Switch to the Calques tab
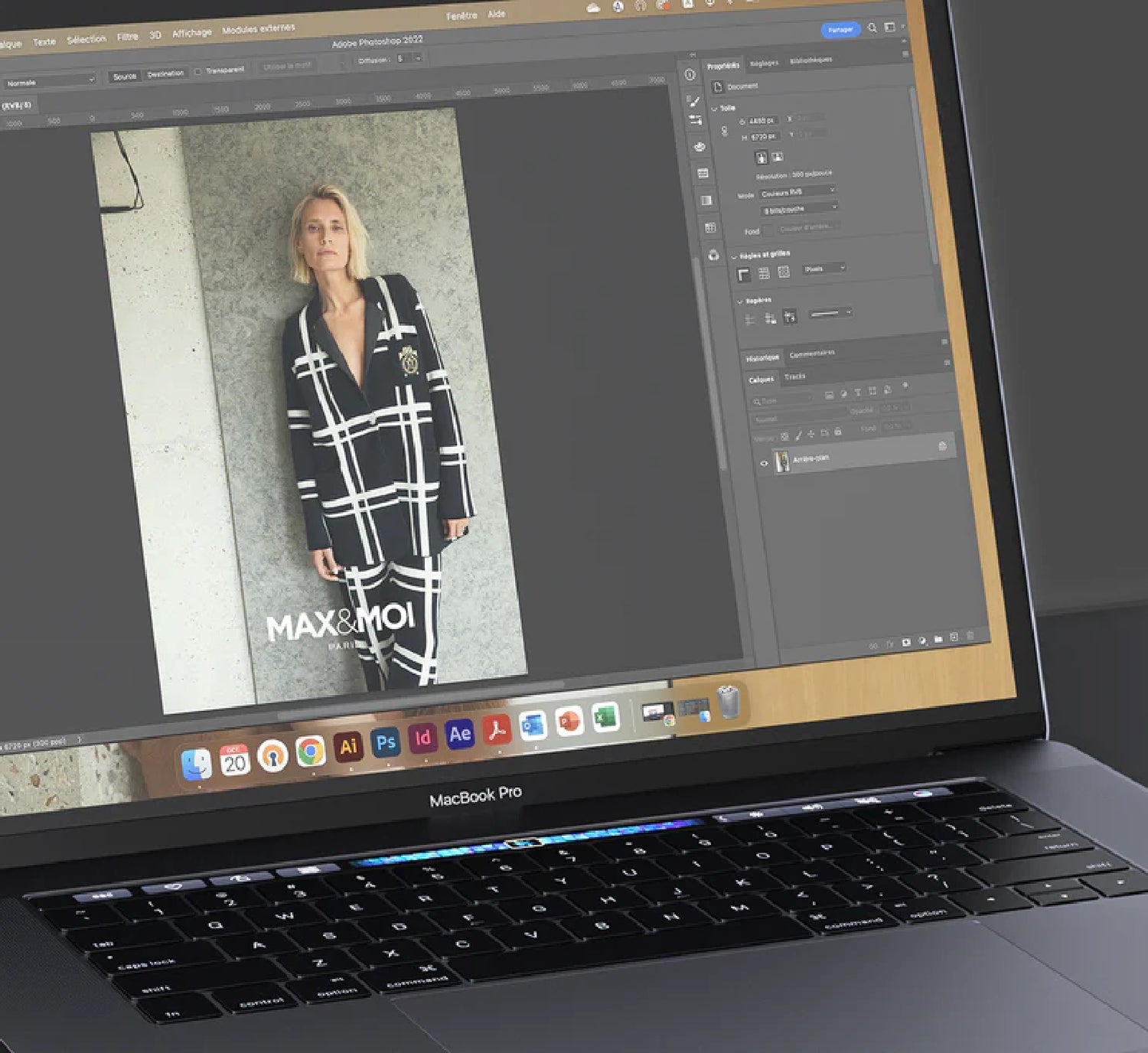 coord(761,380)
